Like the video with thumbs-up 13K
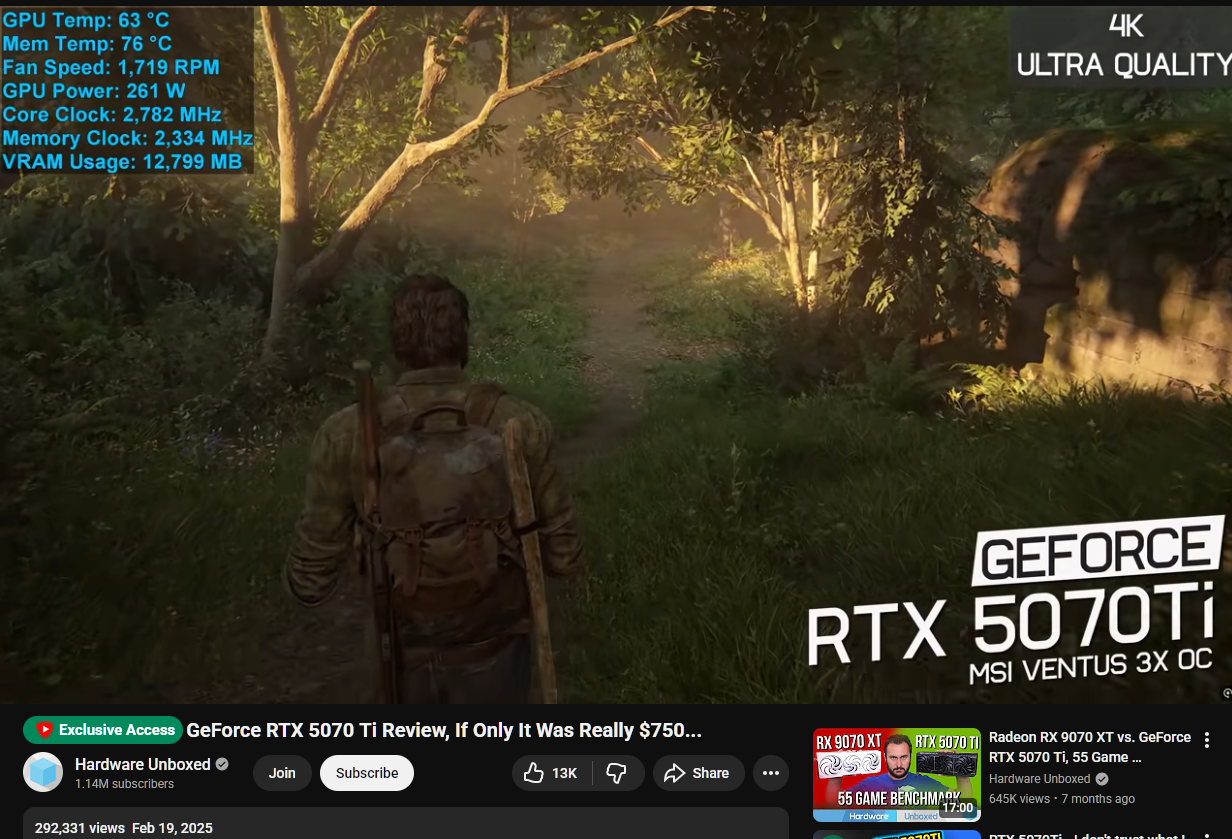1232x839 pixels. click(552, 773)
